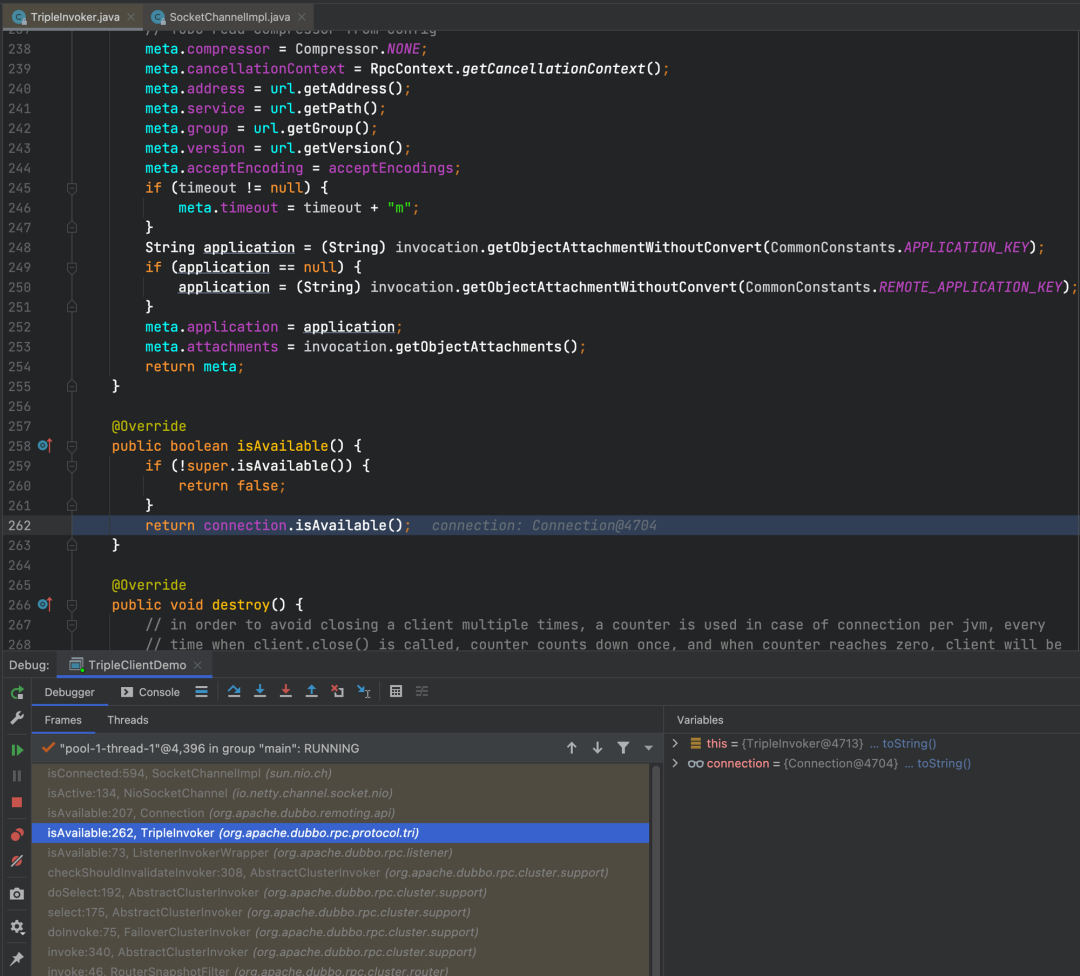1080x976 pixels.
Task: Collapse the code fold at line 245
Action: click(72, 188)
